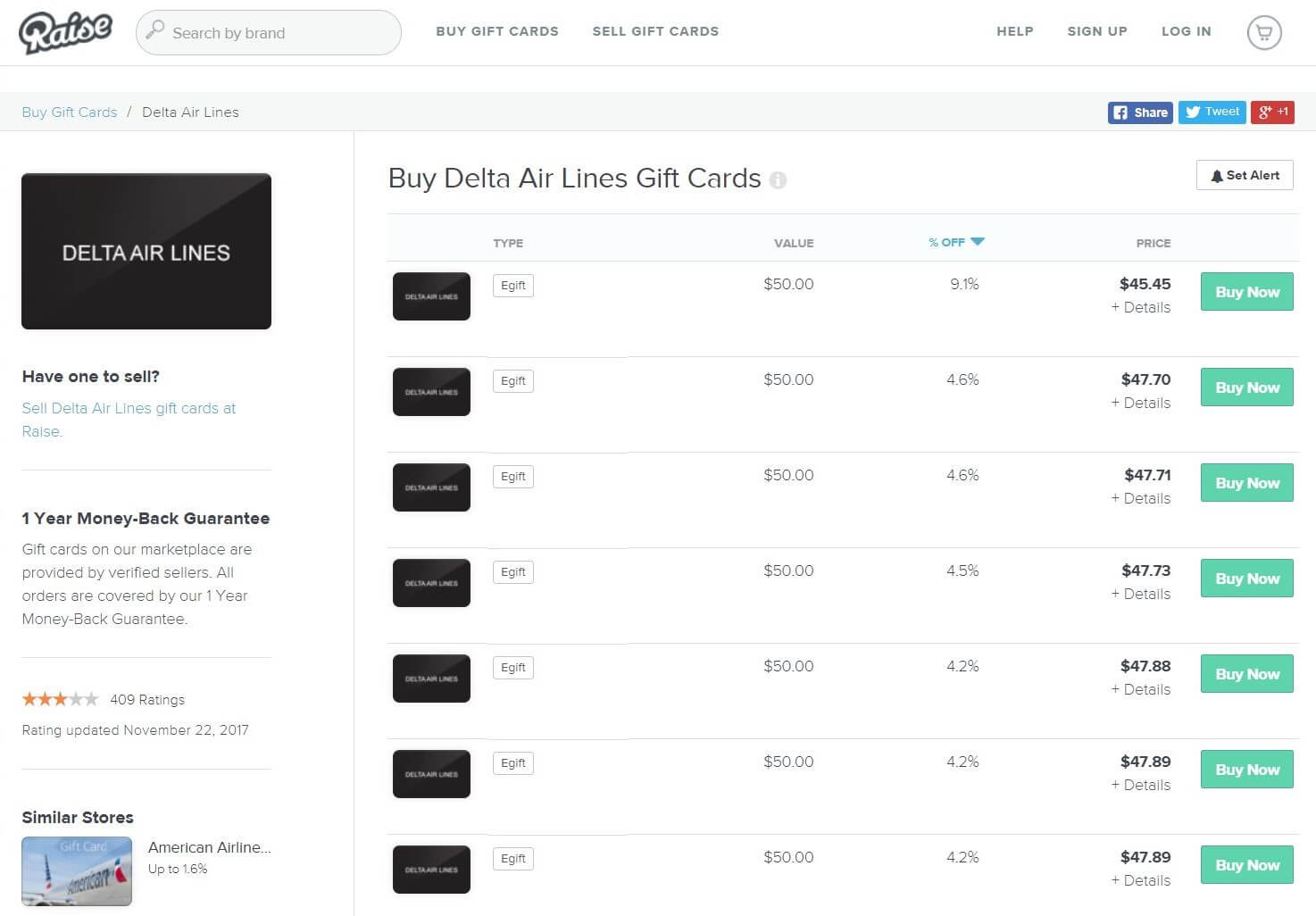
Task: Open the Sell Gift Cards menu
Action: (x=655, y=31)
